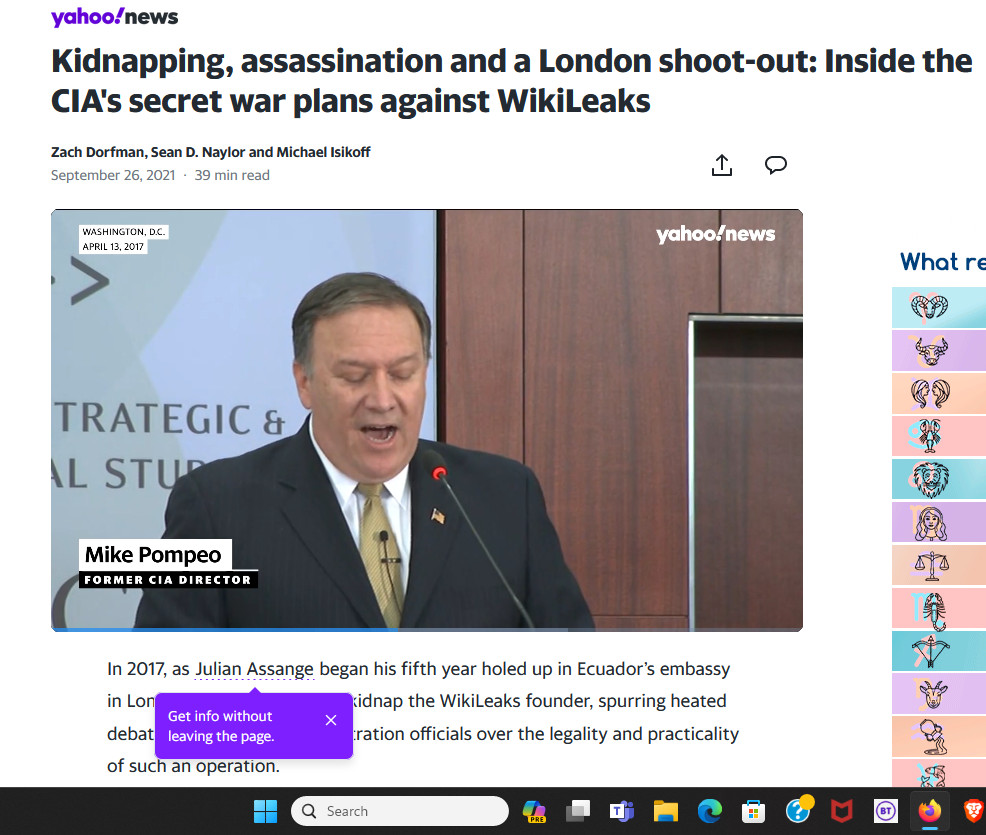Click the "39 min read" label
The image size is (986, 835).
(x=232, y=175)
